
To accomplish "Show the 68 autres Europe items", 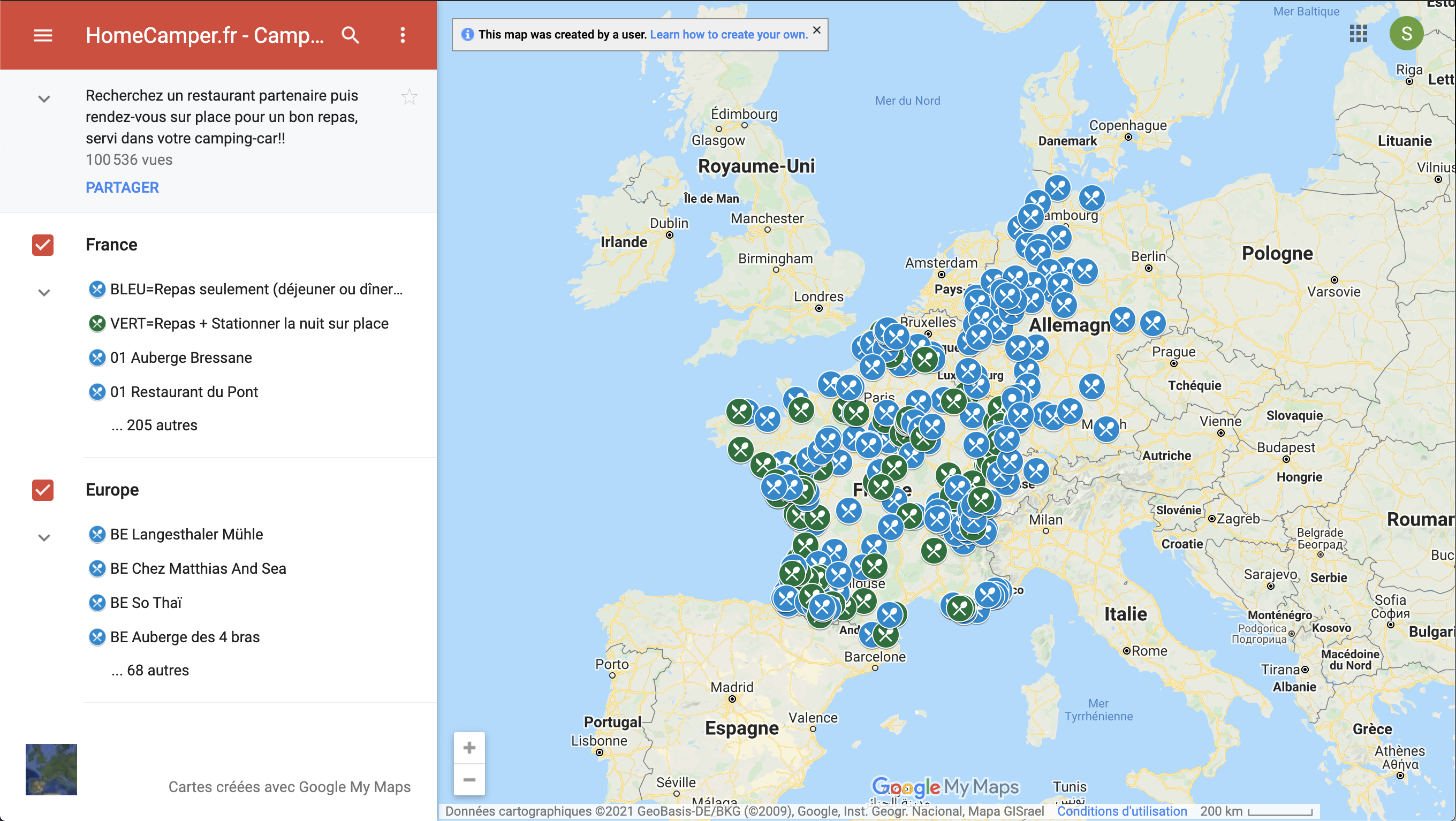I will click(150, 670).
